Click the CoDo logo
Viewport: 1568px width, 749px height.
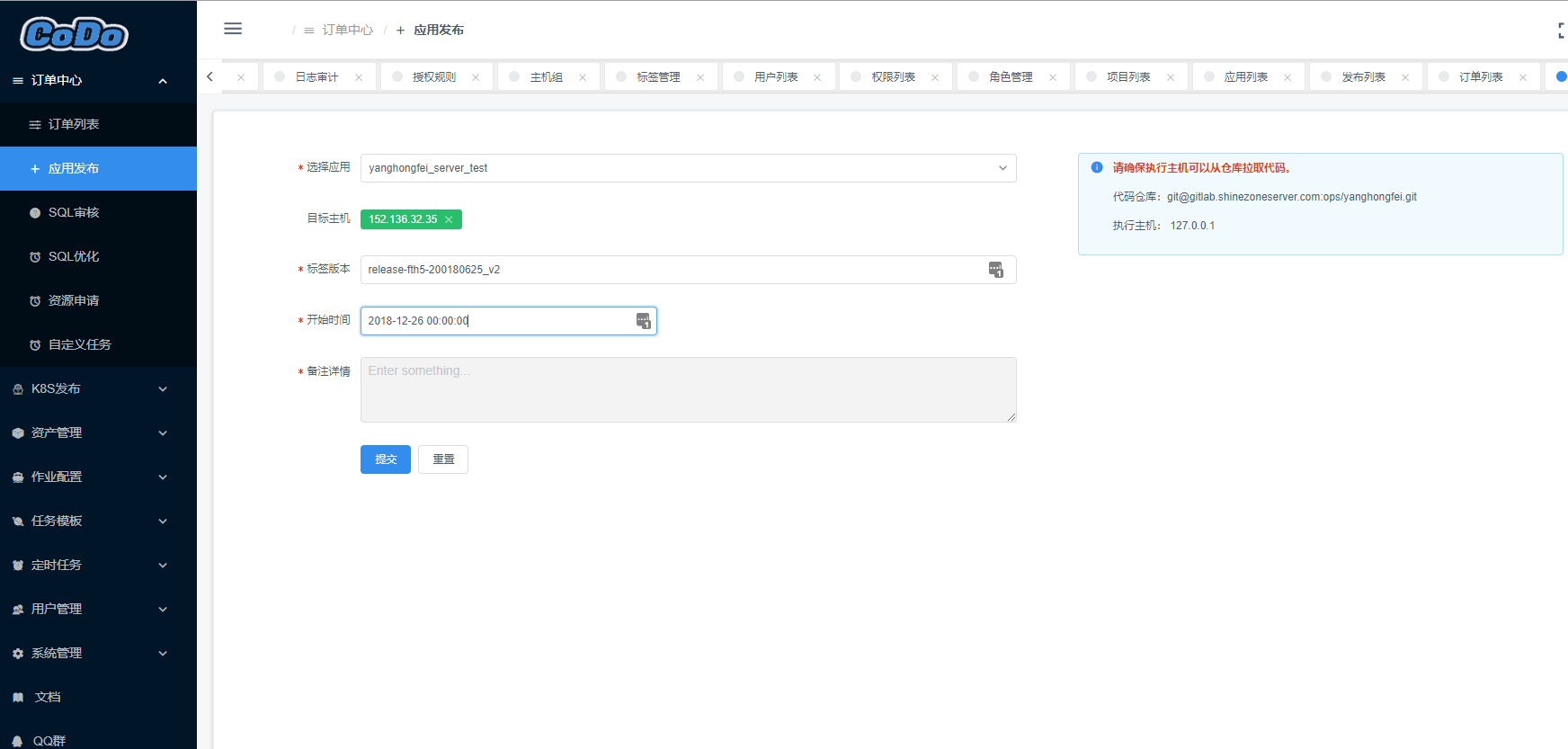point(75,34)
